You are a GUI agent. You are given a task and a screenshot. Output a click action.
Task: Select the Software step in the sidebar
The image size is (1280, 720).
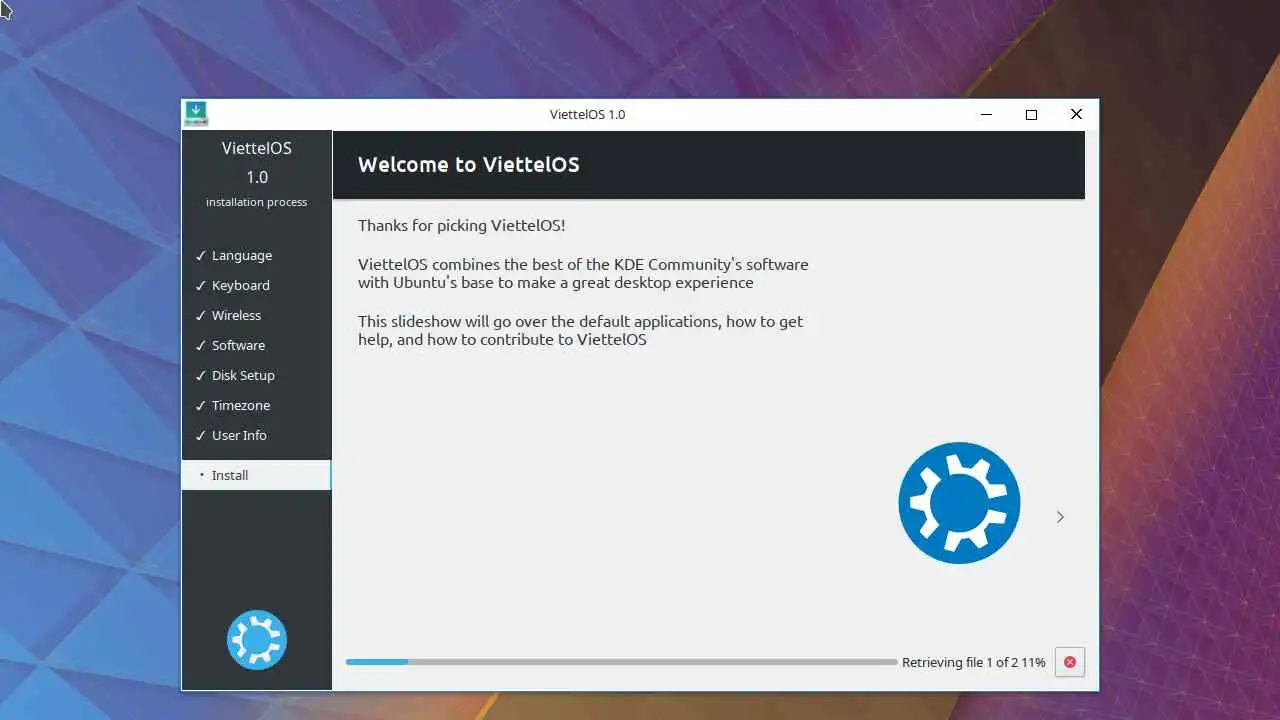pos(256,345)
